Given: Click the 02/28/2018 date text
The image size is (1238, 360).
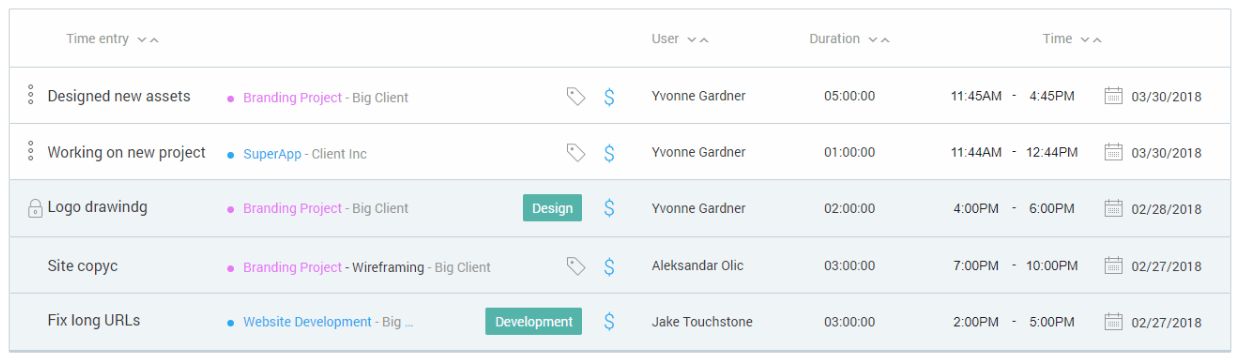Looking at the screenshot, I should coord(1166,209).
